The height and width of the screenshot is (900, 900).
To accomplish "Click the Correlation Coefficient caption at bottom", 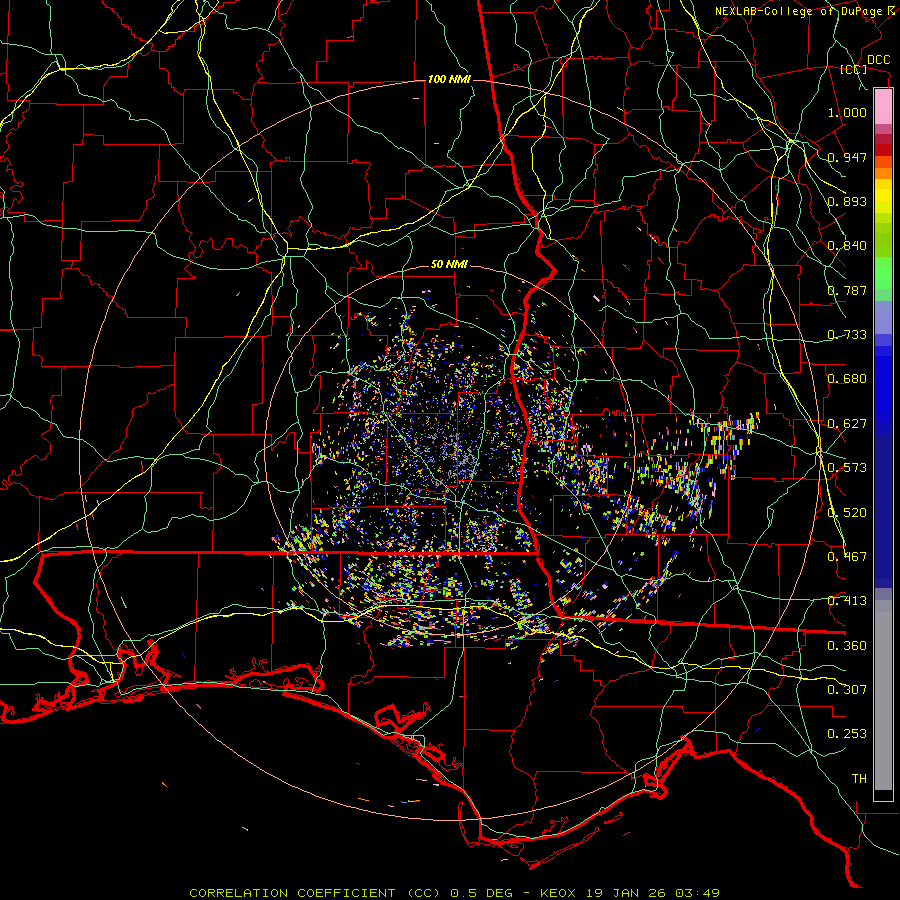I will [x=454, y=893].
